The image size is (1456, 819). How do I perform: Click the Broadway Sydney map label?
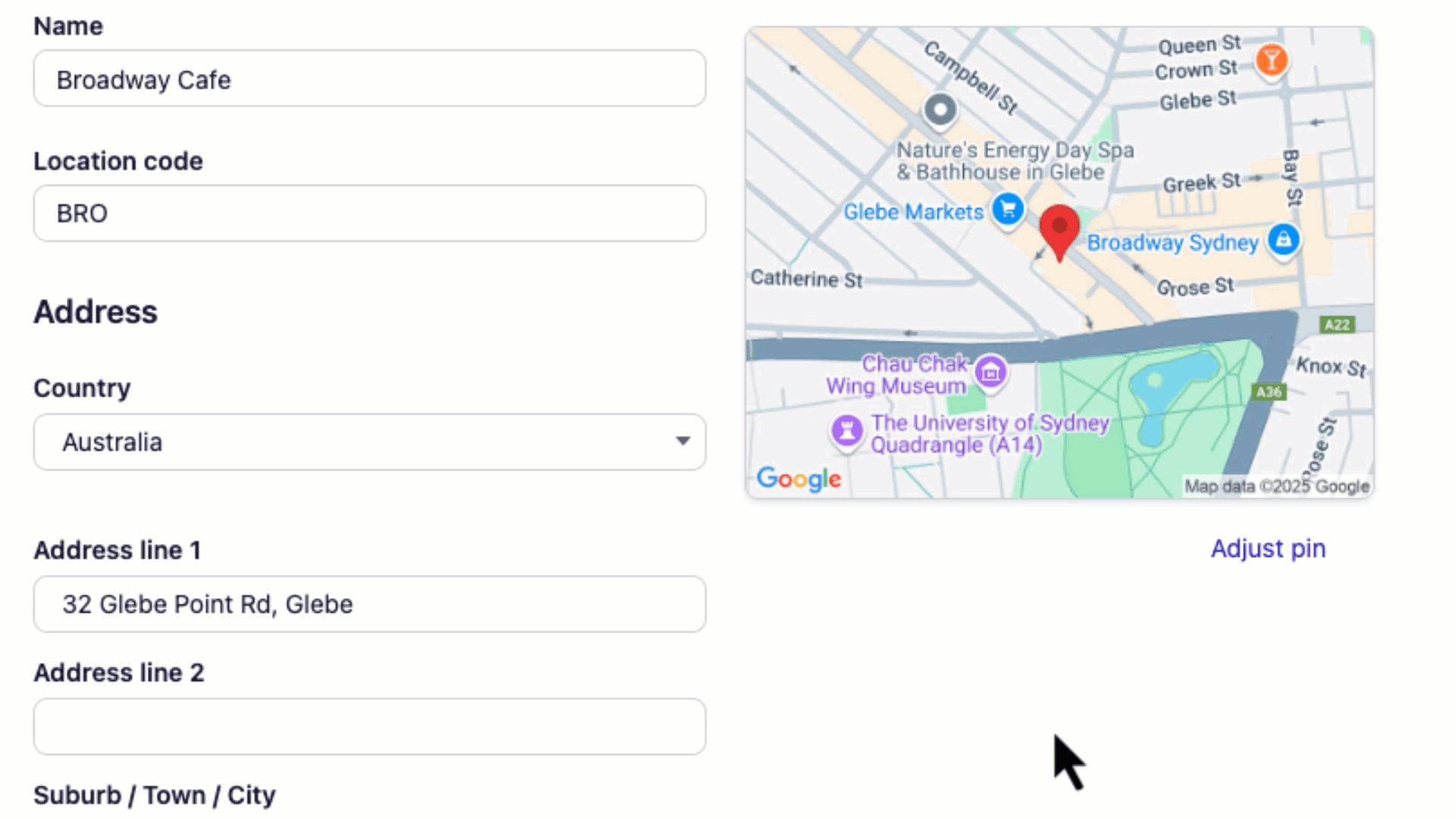pos(1172,243)
